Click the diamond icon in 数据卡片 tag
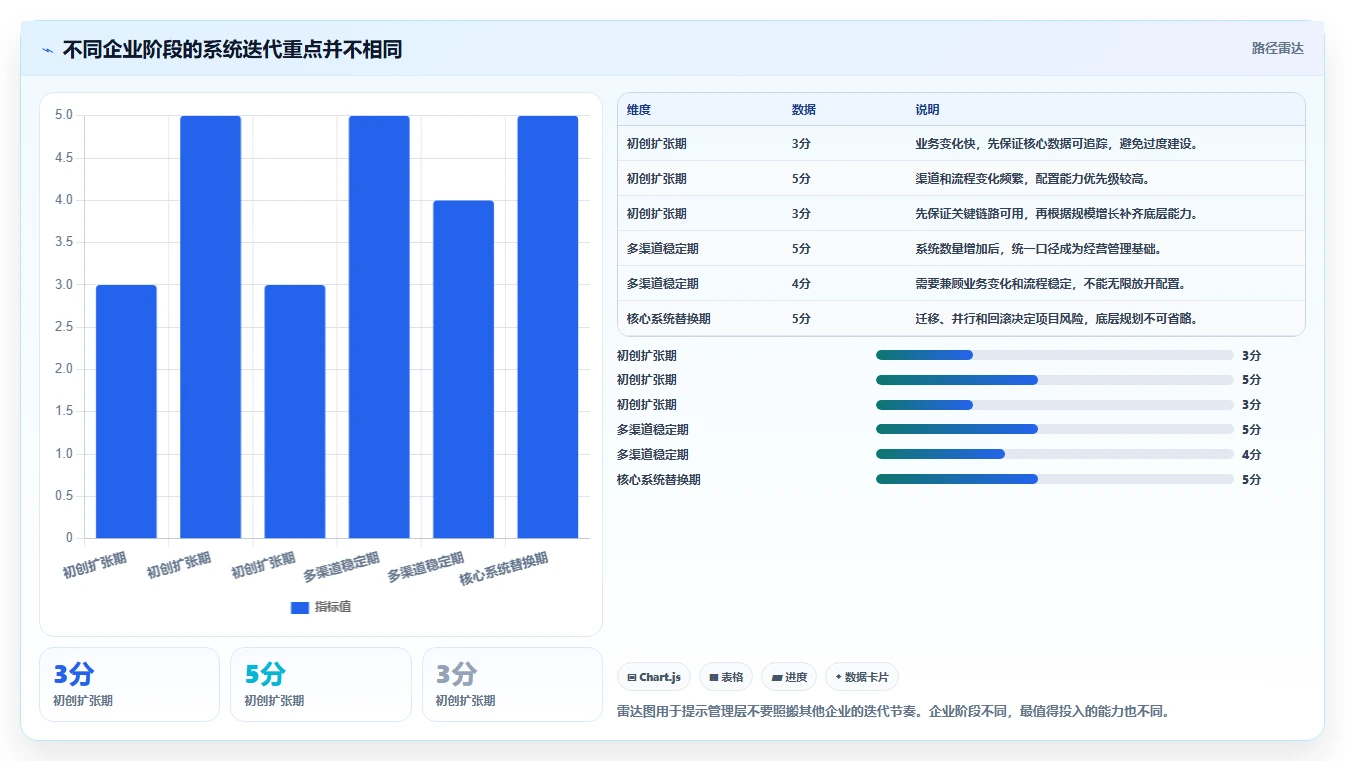Screen dimensions: 1345x761 [x=838, y=677]
